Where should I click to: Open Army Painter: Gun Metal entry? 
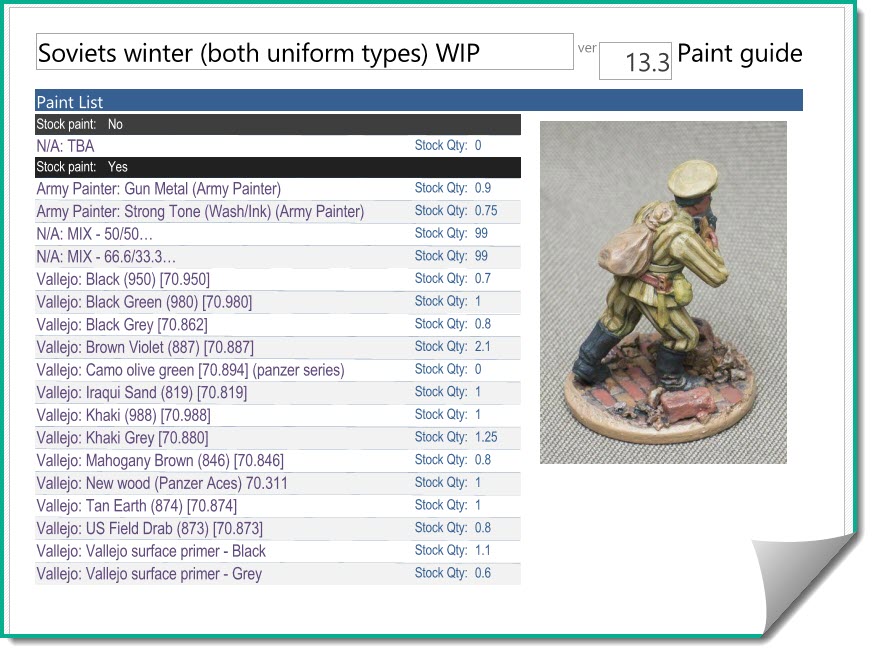pyautogui.click(x=159, y=188)
